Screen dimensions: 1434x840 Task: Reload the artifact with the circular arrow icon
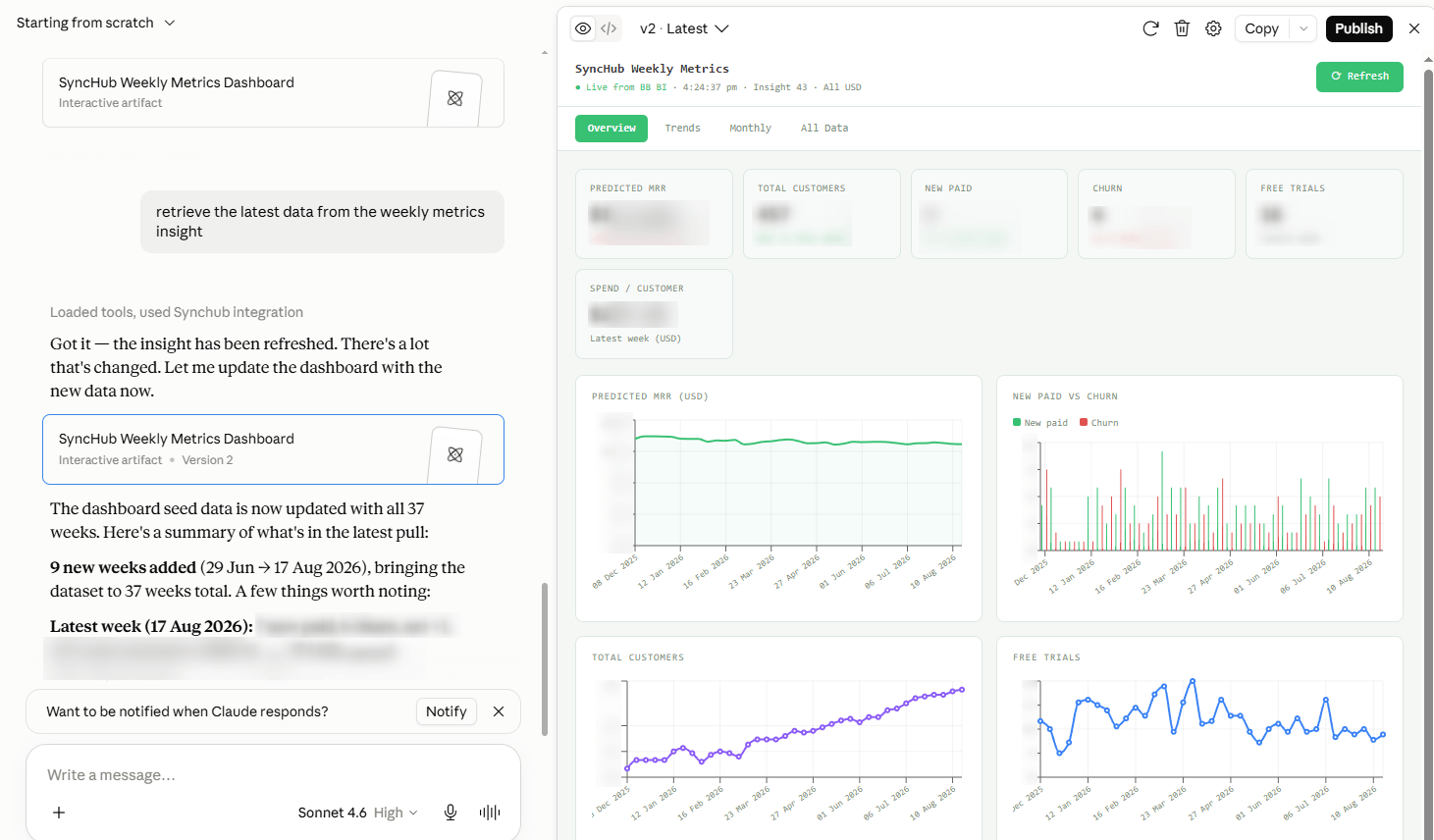(x=1150, y=28)
